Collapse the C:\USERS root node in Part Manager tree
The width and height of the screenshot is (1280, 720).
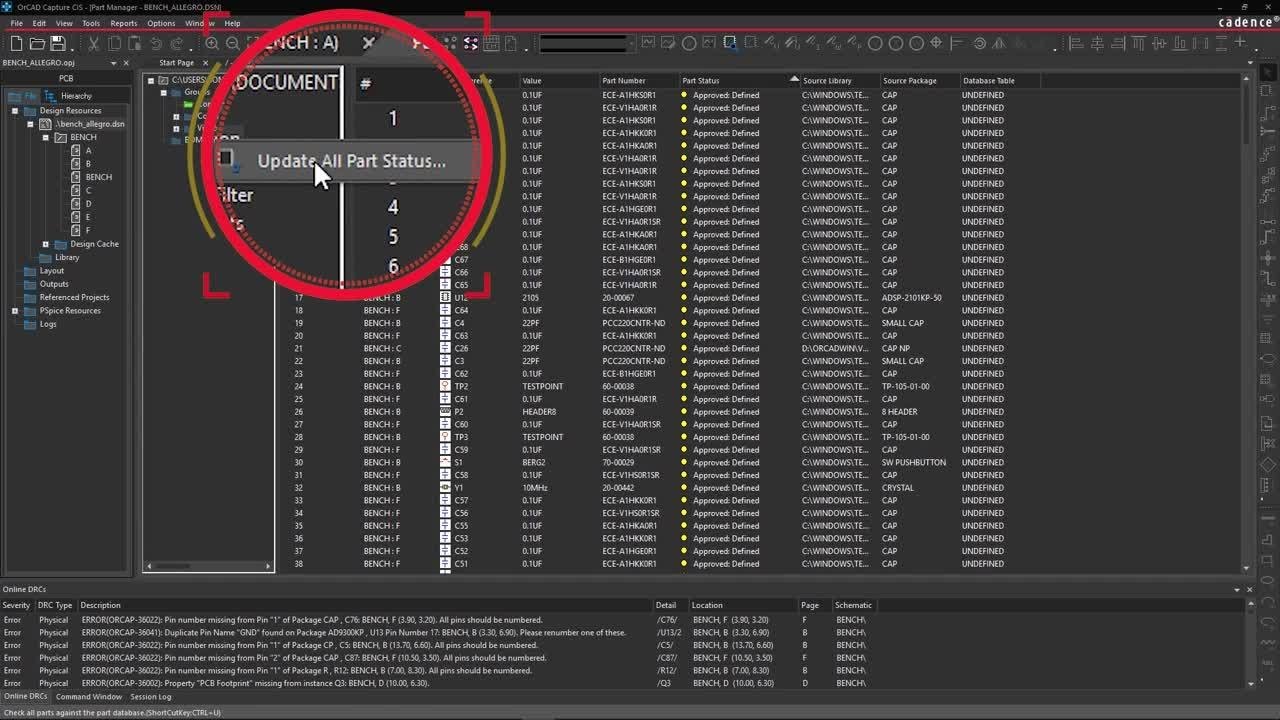[151, 80]
